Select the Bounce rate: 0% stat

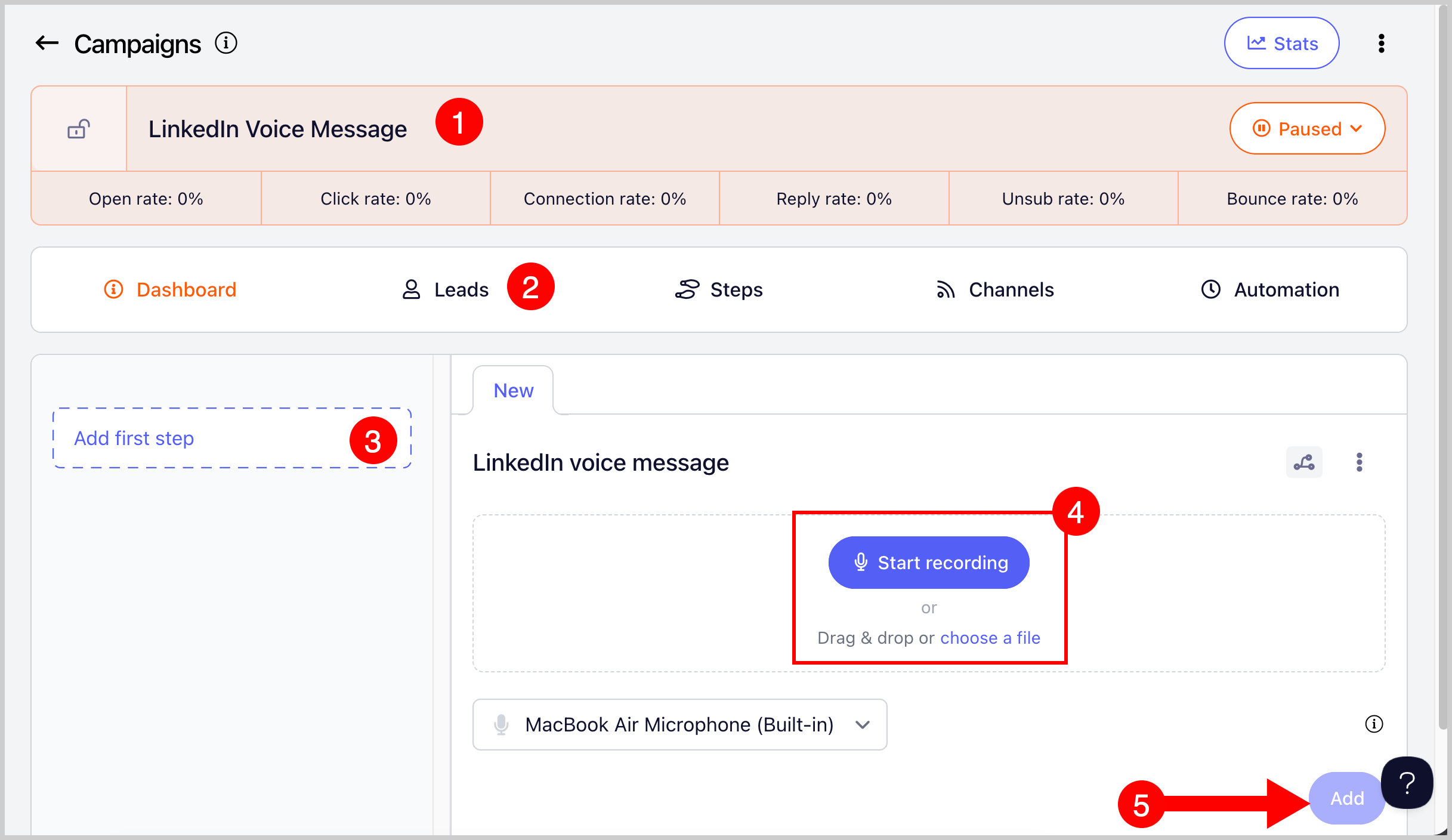(1293, 199)
